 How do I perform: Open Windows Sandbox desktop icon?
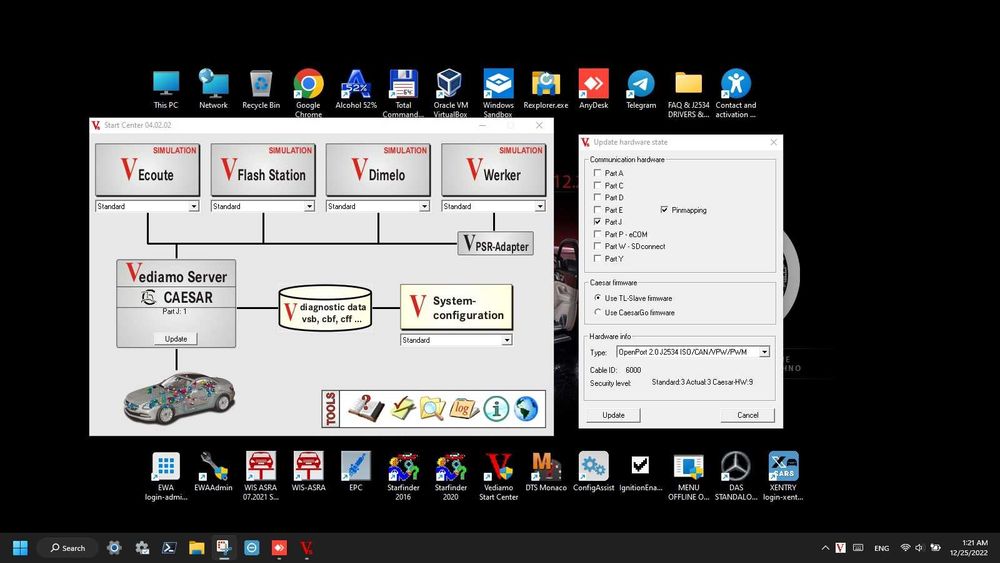pos(498,93)
